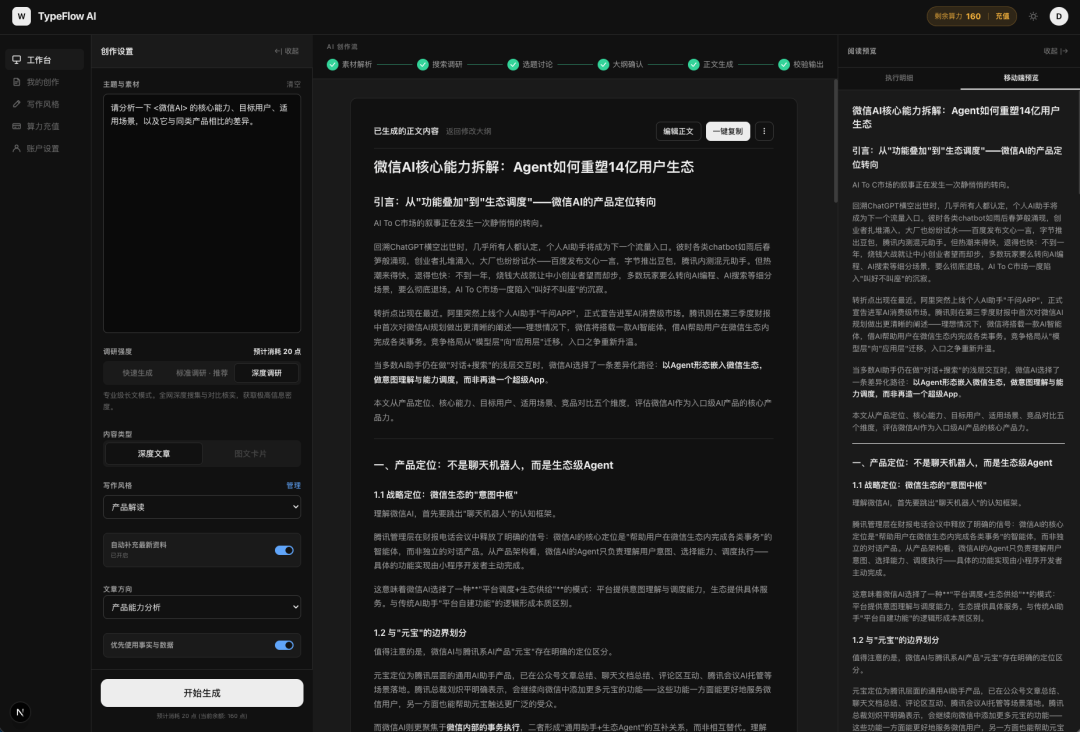Click the mobile preview heading 一、产品定位
The width and height of the screenshot is (1080, 732).
(952, 463)
